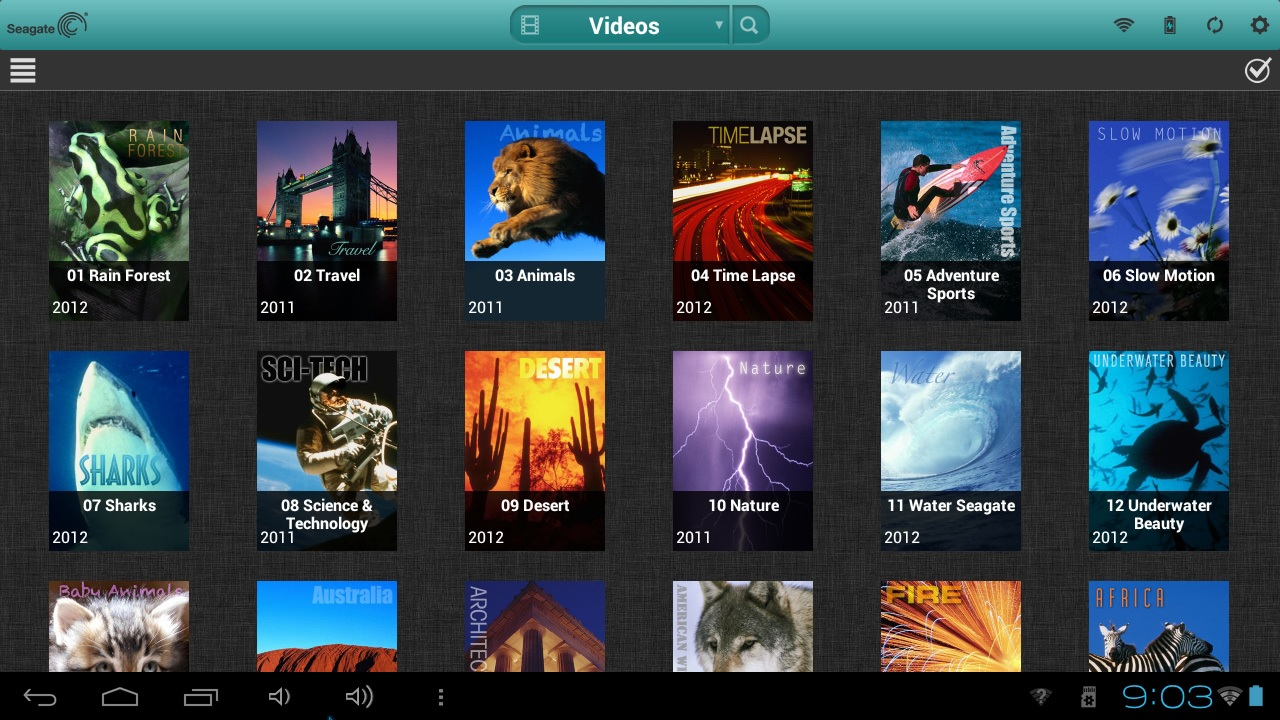Click the film strip icon
Screen dimensions: 1280x720
pyautogui.click(x=530, y=26)
